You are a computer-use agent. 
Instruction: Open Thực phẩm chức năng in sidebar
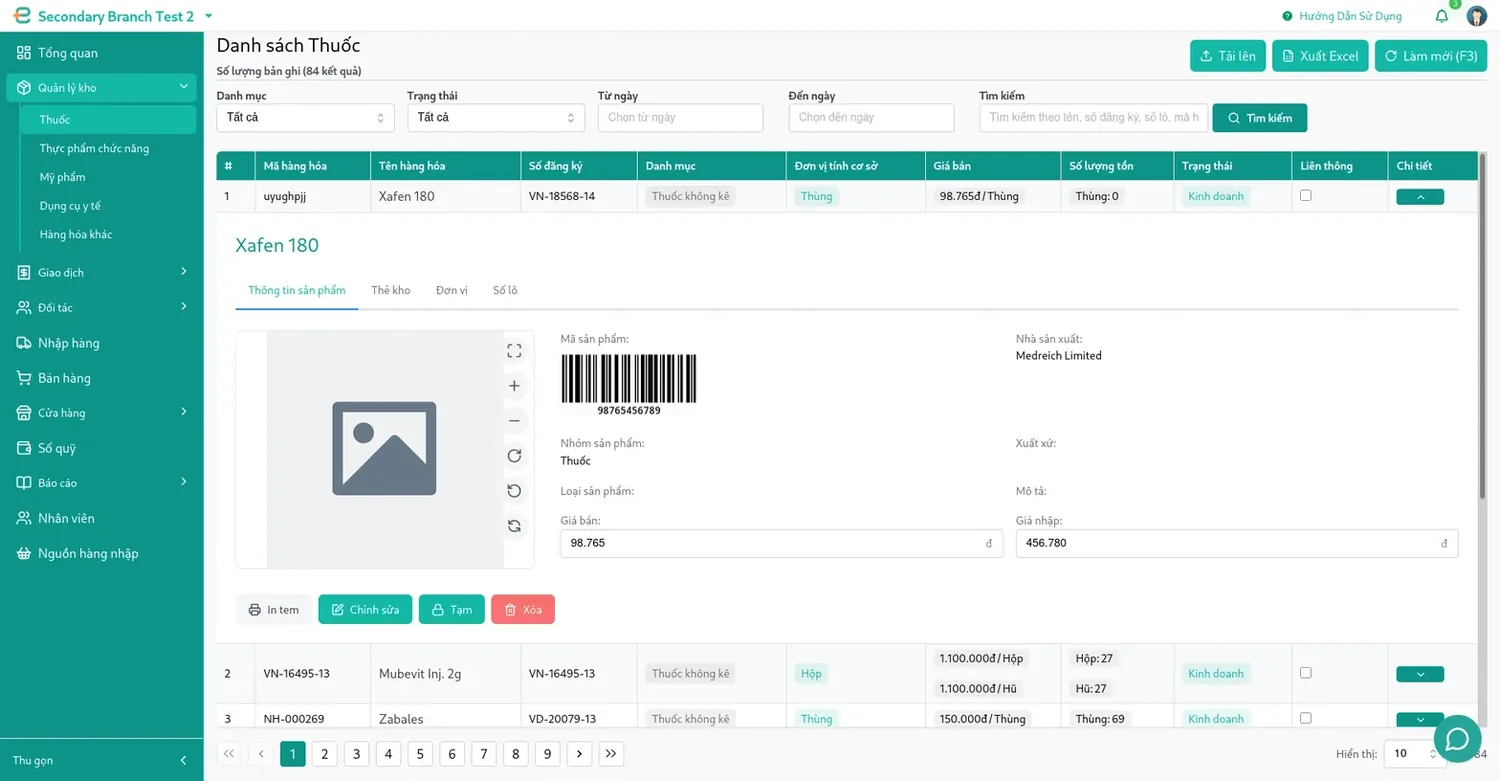pos(94,148)
